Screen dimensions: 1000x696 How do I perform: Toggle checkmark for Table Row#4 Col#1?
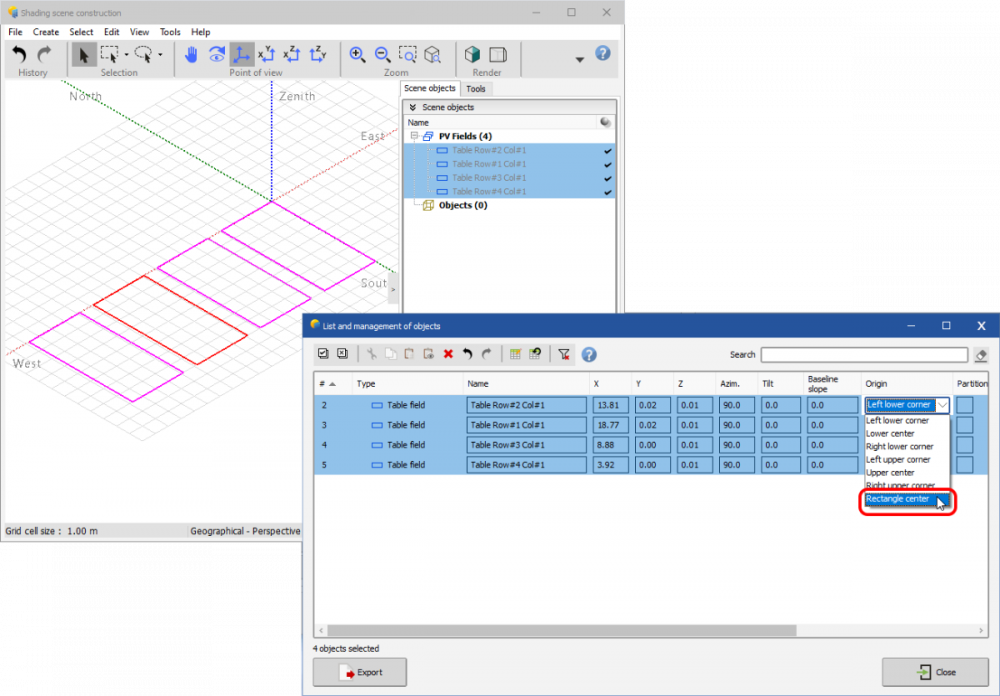[607, 192]
